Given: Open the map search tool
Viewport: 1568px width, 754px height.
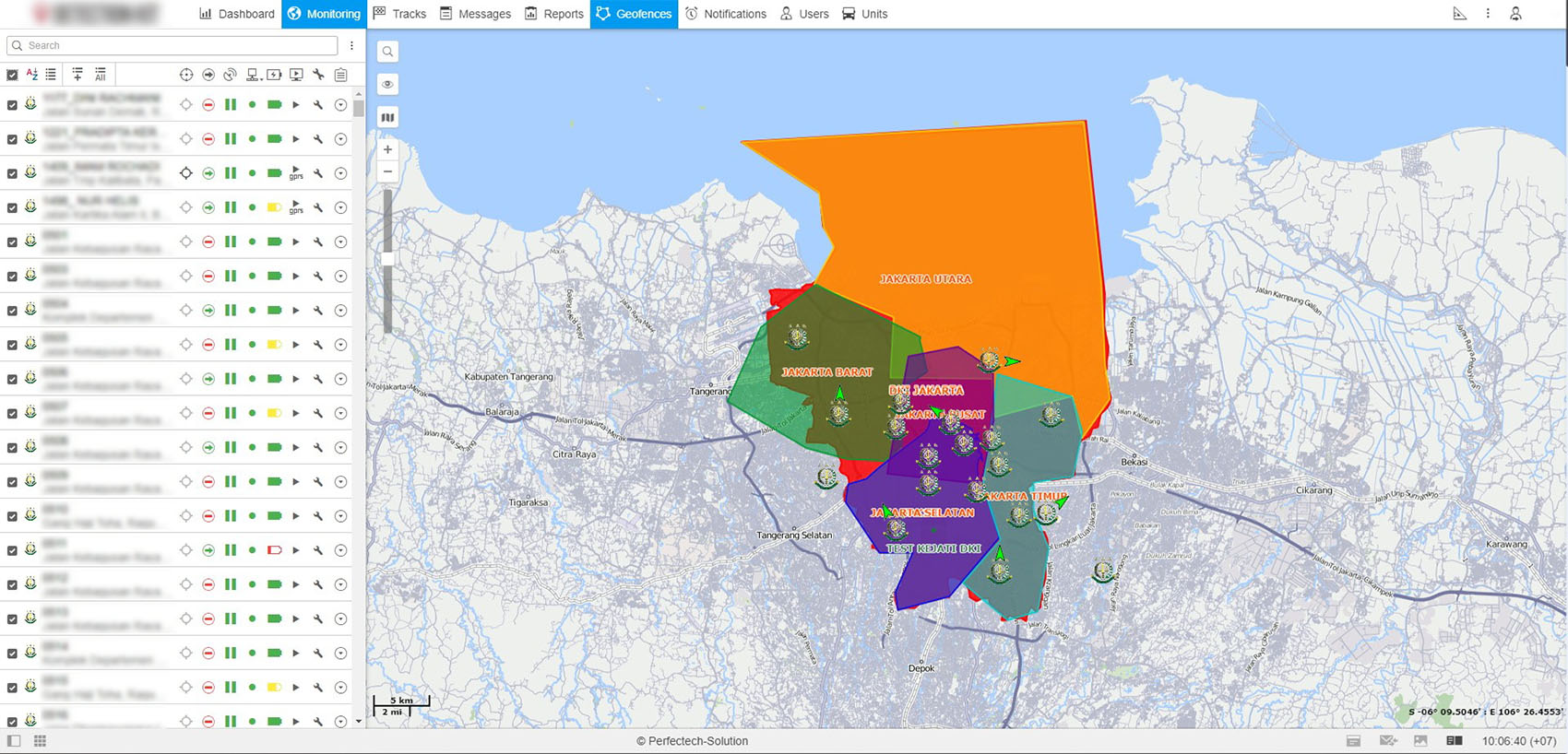Looking at the screenshot, I should (x=388, y=52).
